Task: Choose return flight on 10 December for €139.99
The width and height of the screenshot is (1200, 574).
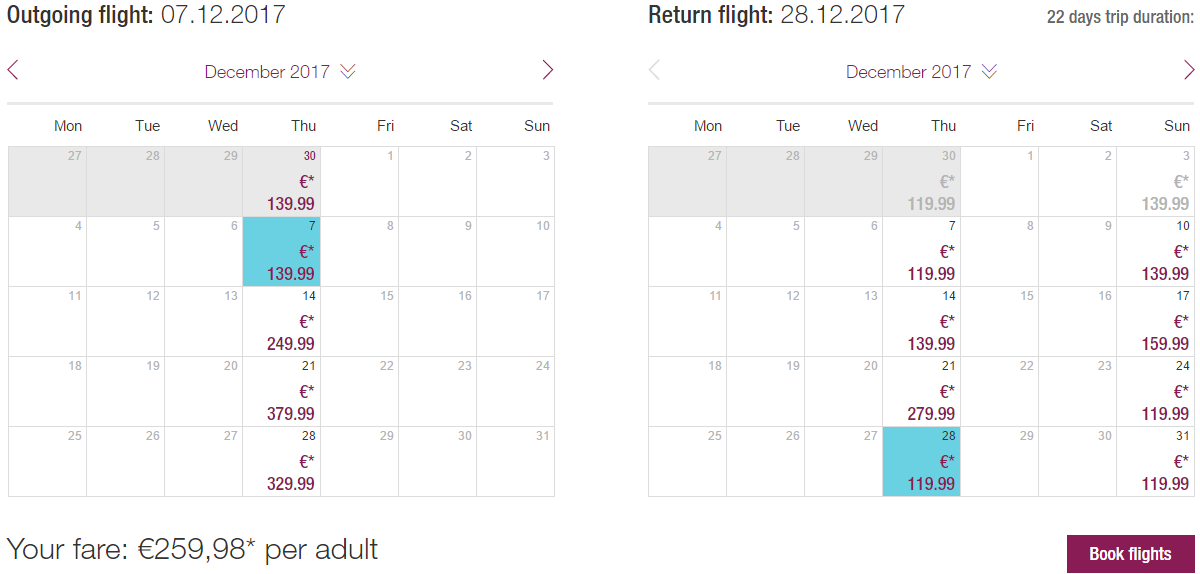Action: (x=1156, y=252)
